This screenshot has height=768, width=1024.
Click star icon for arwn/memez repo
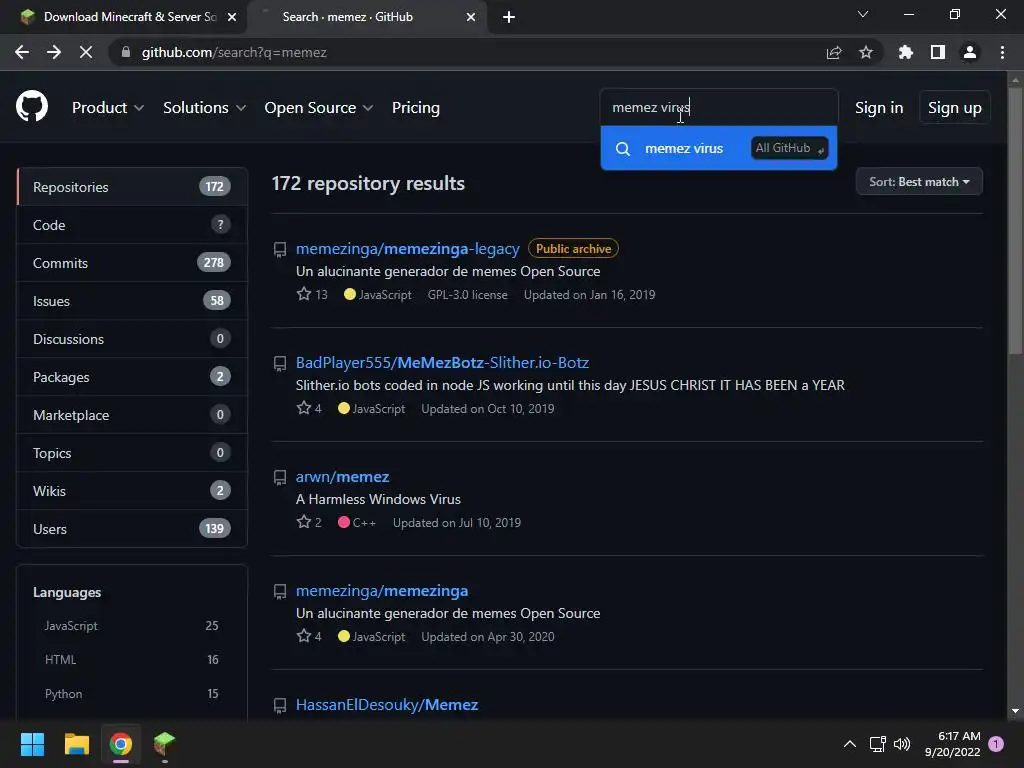tap(304, 522)
